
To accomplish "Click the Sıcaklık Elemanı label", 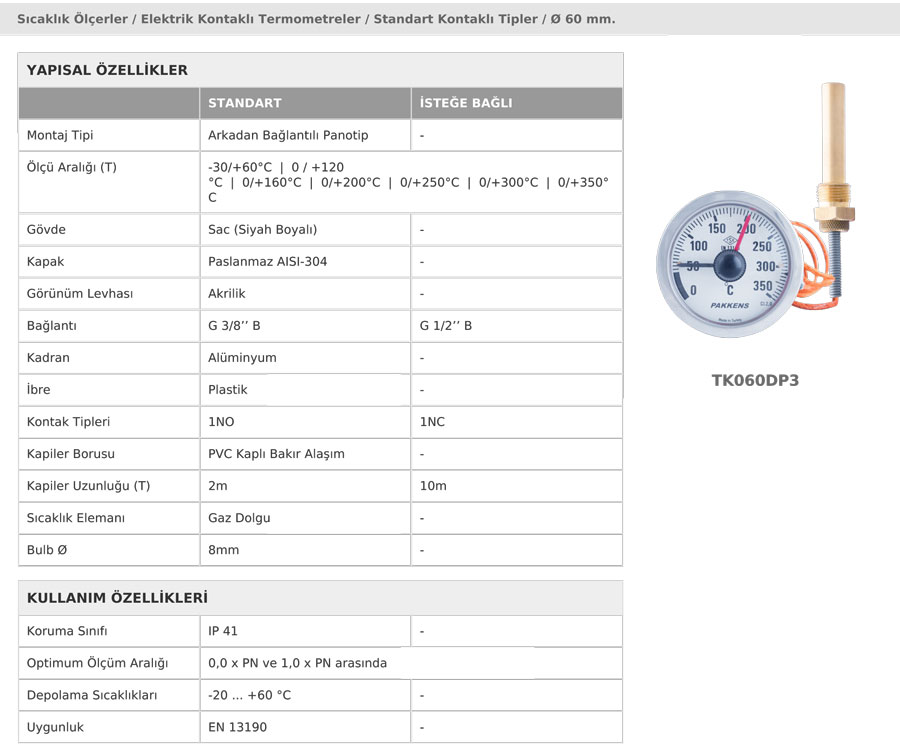I will coord(76,518).
